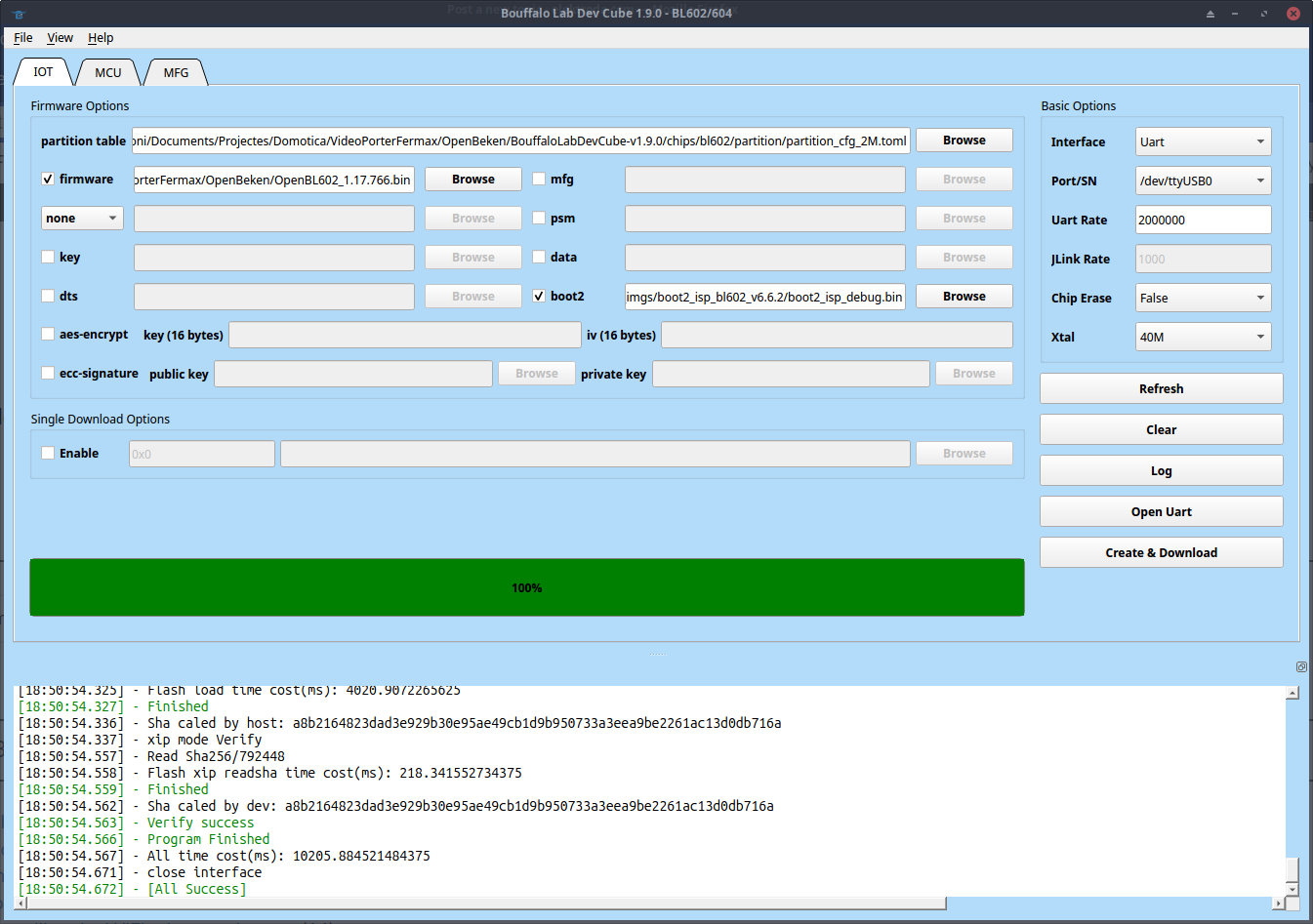The width and height of the screenshot is (1313, 924).
Task: Click the log panel float icon
Action: pos(1301,666)
